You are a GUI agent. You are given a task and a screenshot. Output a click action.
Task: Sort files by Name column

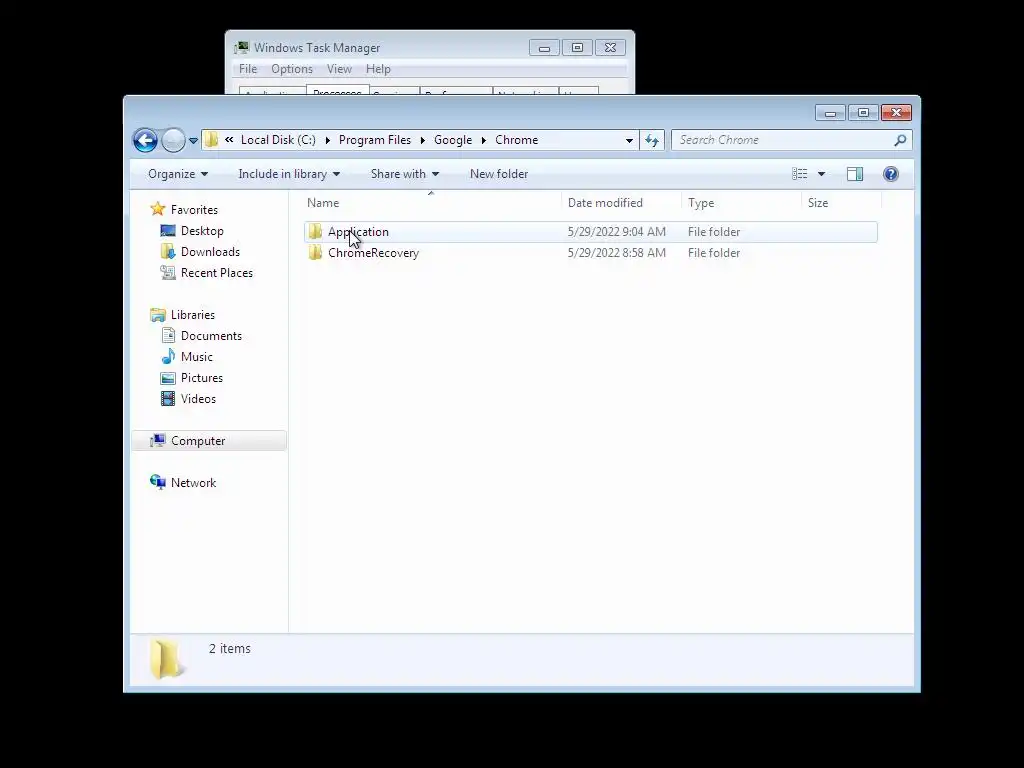323,202
